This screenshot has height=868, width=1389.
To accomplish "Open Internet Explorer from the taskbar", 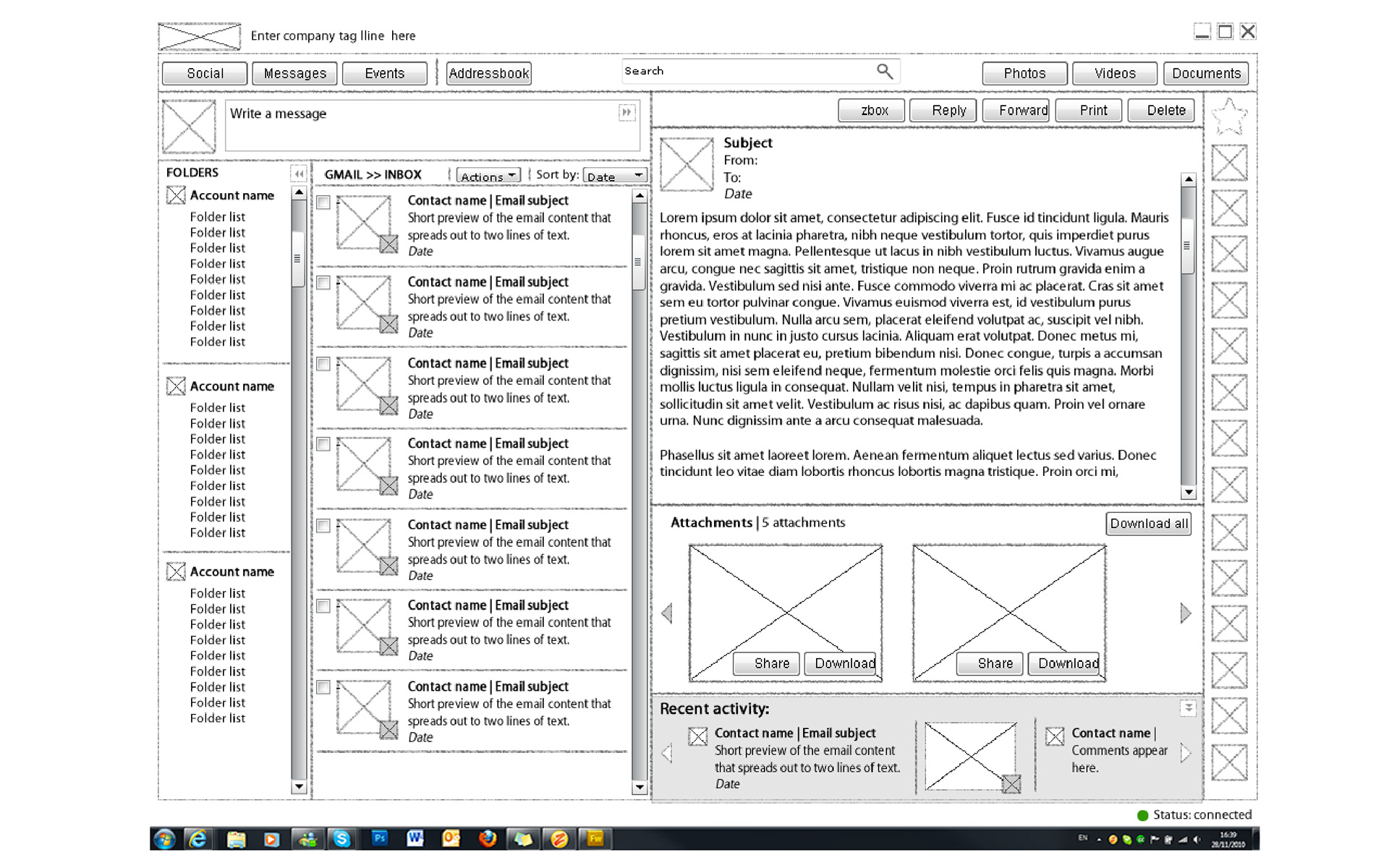I will click(x=197, y=839).
